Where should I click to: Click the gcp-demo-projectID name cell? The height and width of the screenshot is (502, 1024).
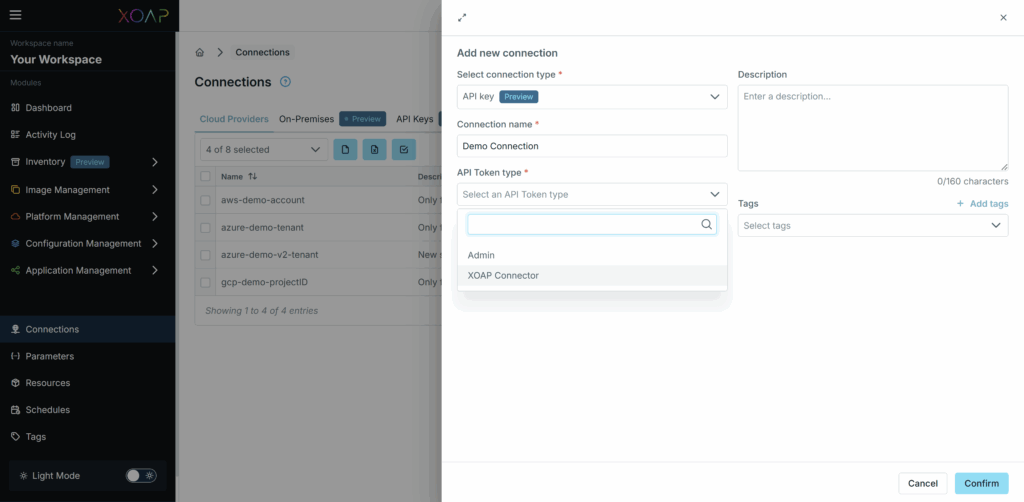point(264,283)
